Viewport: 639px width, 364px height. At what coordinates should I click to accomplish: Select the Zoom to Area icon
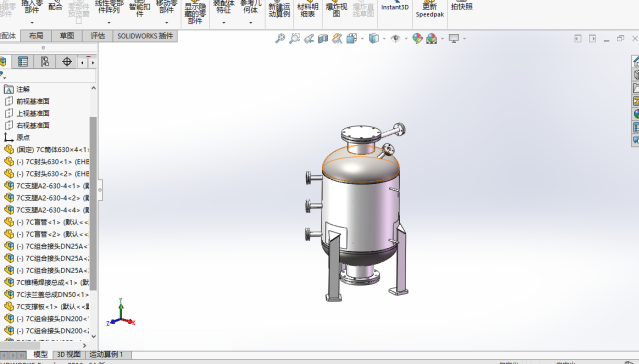[294, 39]
